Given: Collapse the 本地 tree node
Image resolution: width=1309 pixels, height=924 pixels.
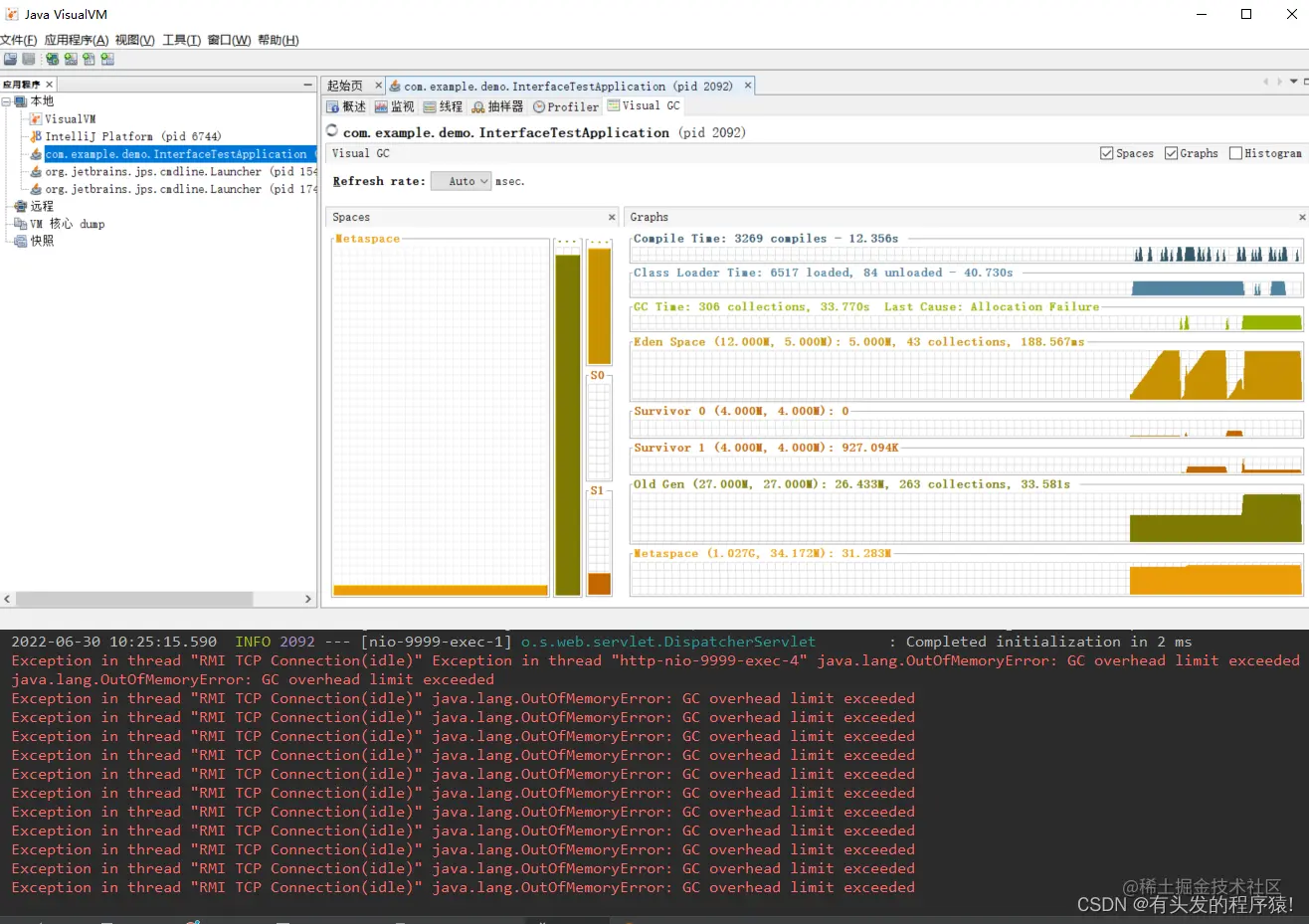Looking at the screenshot, I should pos(6,101).
